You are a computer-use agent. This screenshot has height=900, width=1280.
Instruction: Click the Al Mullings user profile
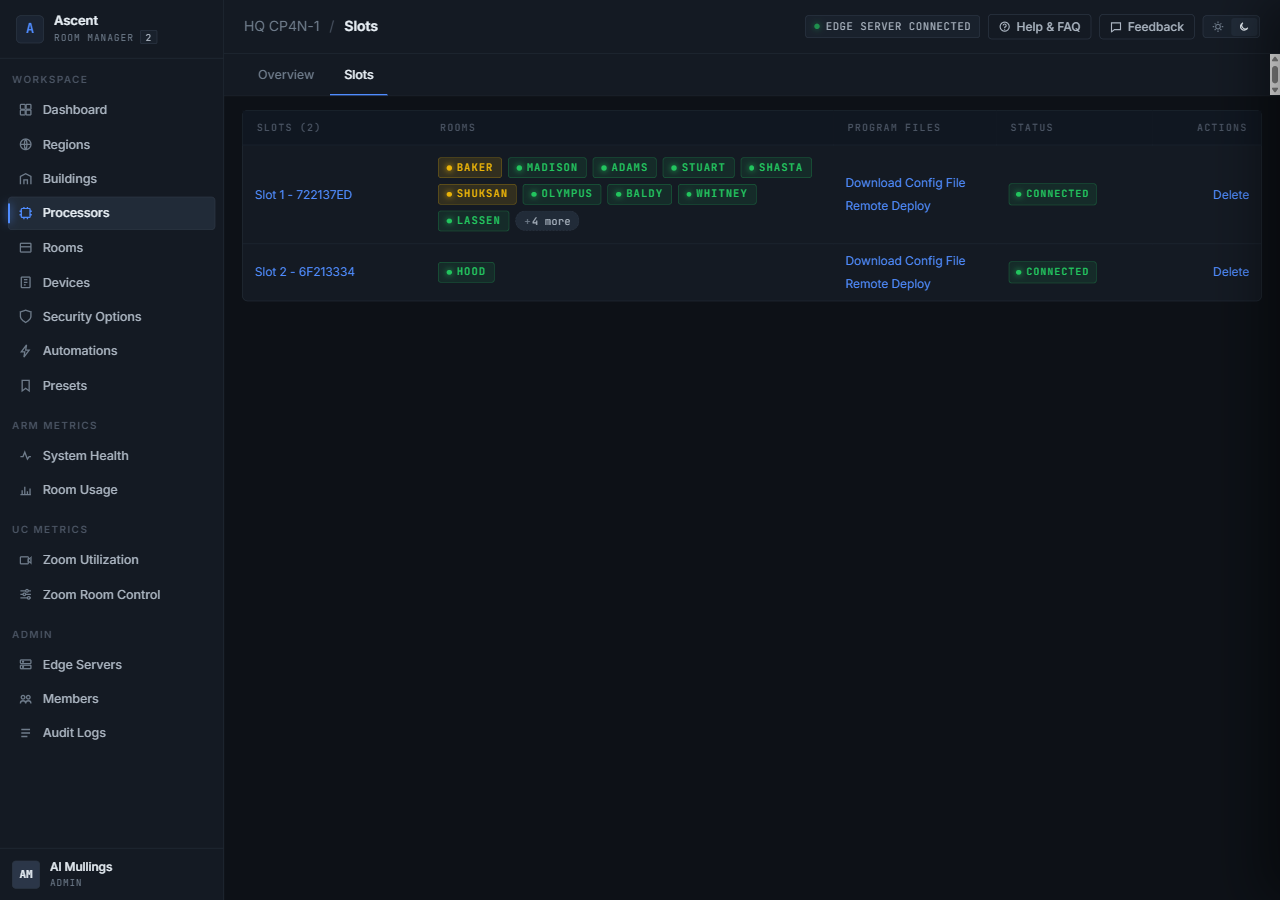tap(112, 874)
